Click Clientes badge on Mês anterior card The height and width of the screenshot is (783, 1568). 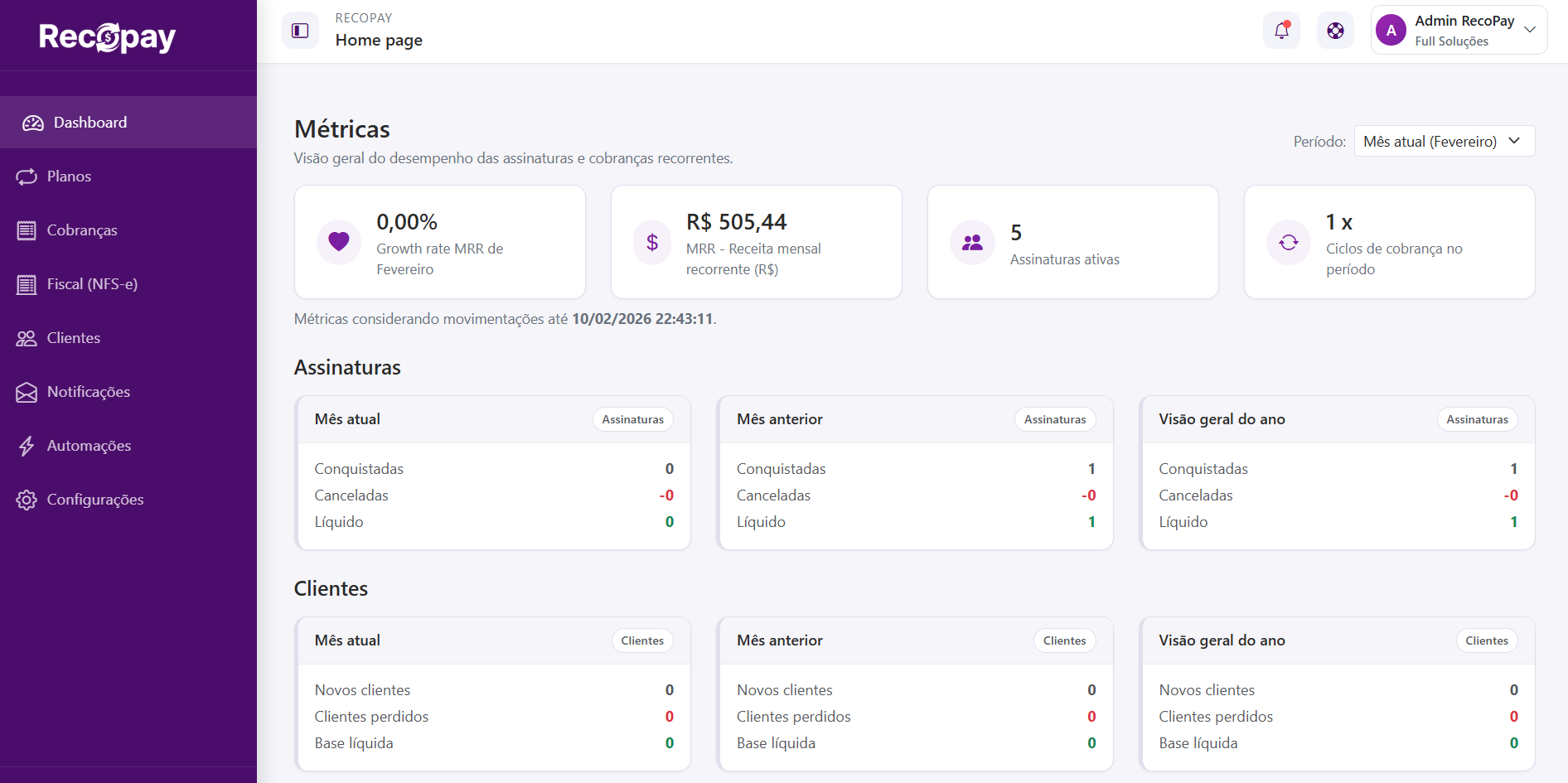pos(1064,640)
